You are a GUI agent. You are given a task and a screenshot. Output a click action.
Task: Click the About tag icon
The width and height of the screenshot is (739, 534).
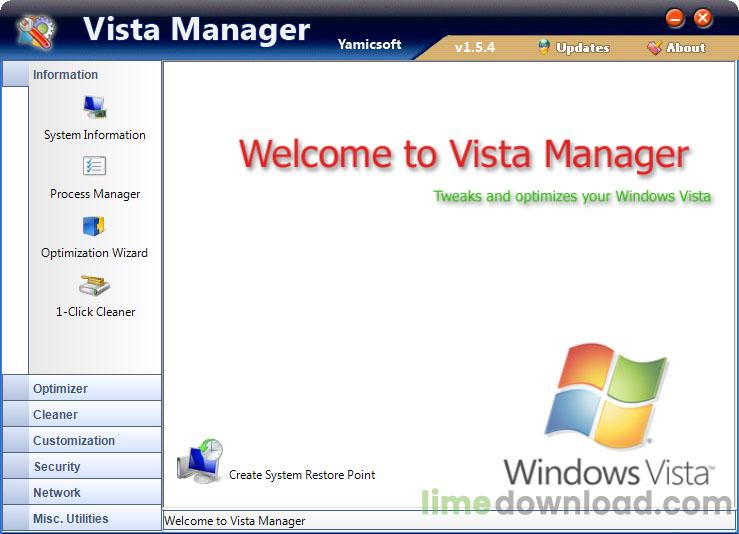655,47
